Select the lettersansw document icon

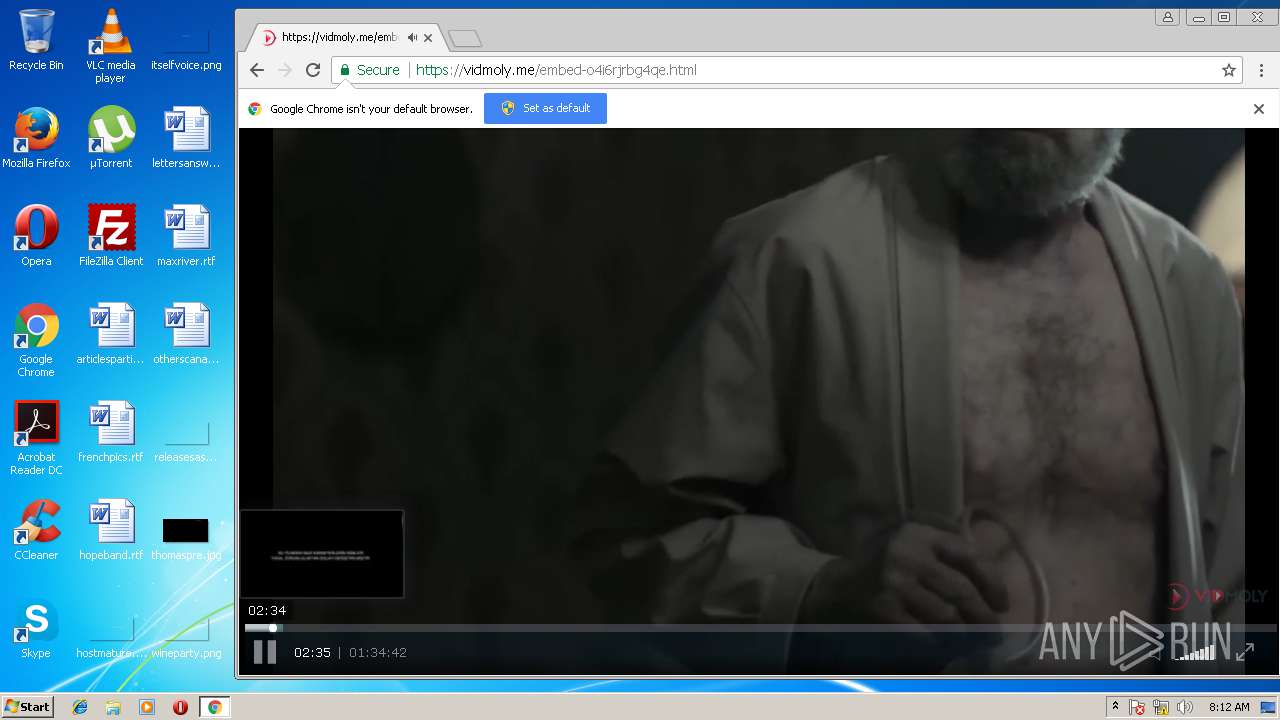[186, 138]
